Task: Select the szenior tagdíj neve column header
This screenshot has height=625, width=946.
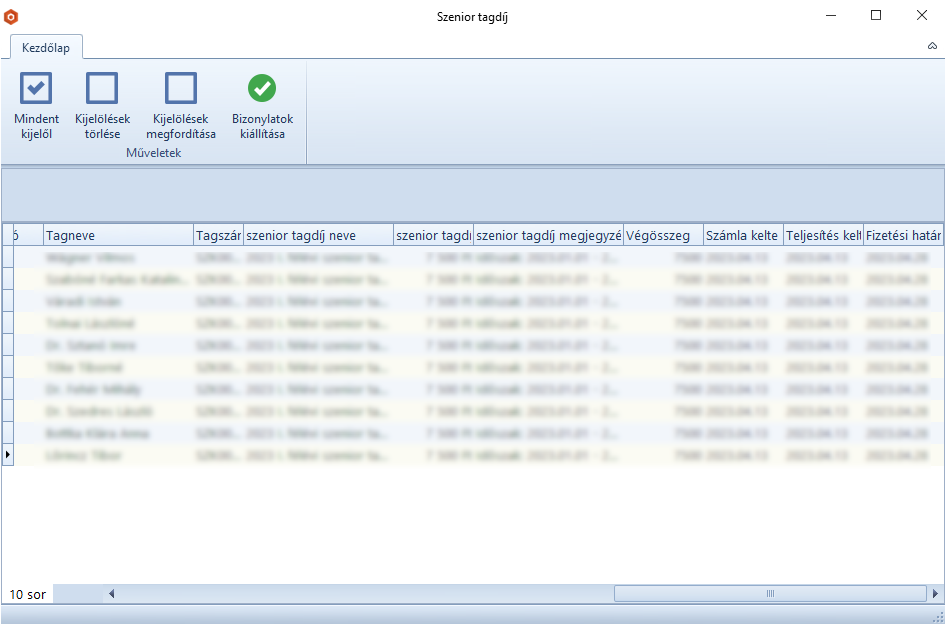Action: tap(318, 236)
